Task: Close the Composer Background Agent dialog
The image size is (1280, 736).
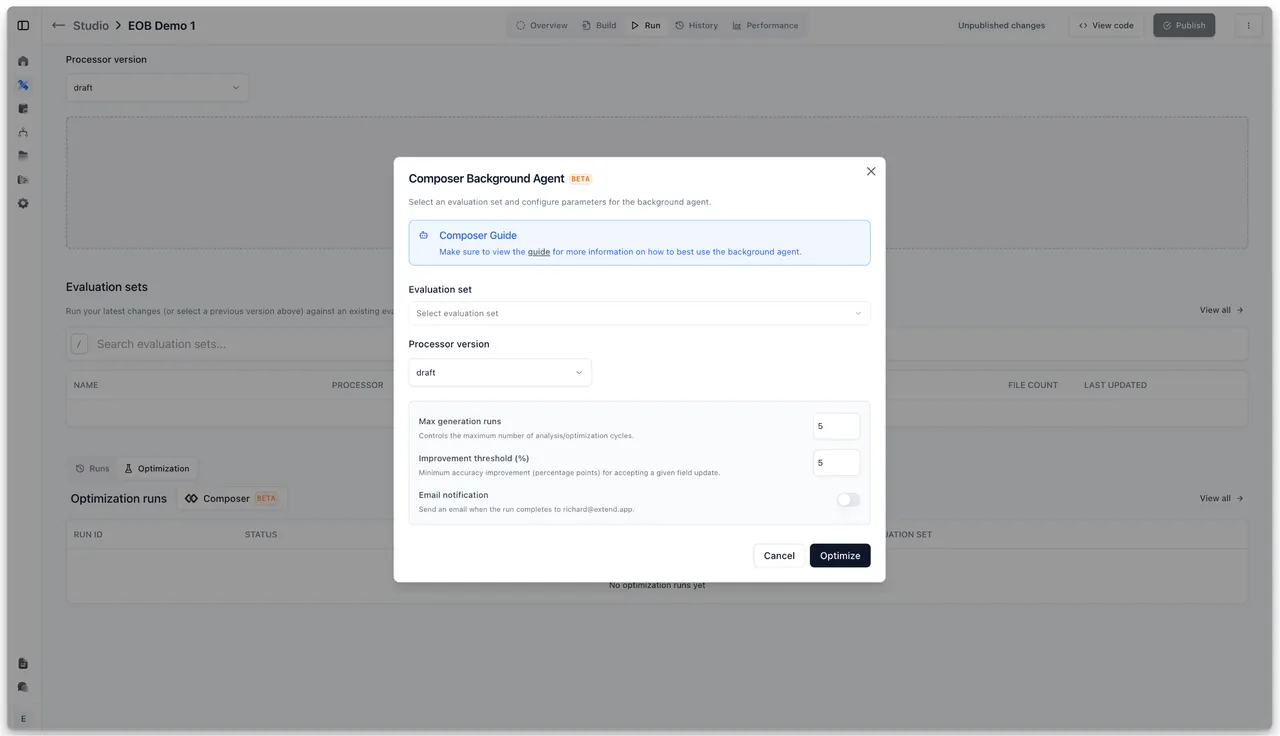Action: click(x=871, y=171)
